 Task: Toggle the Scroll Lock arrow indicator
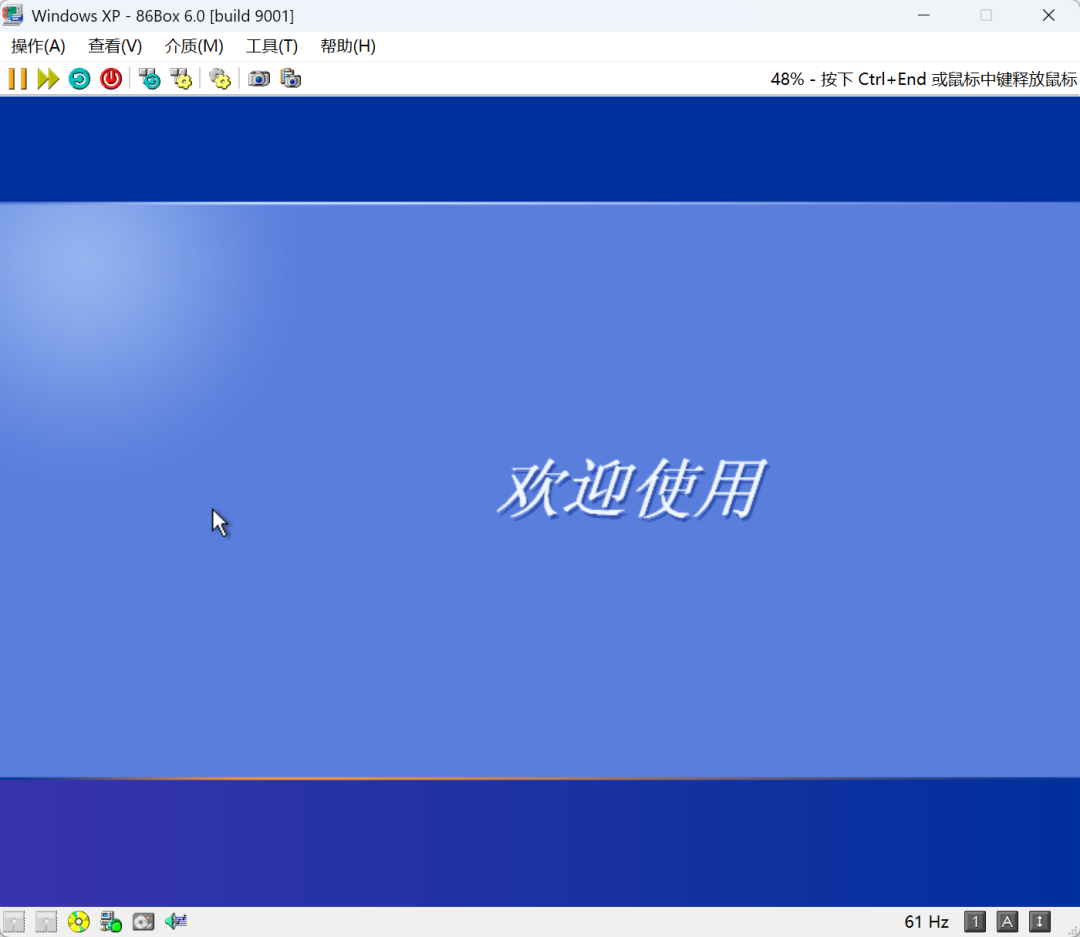pyautogui.click(x=1039, y=922)
